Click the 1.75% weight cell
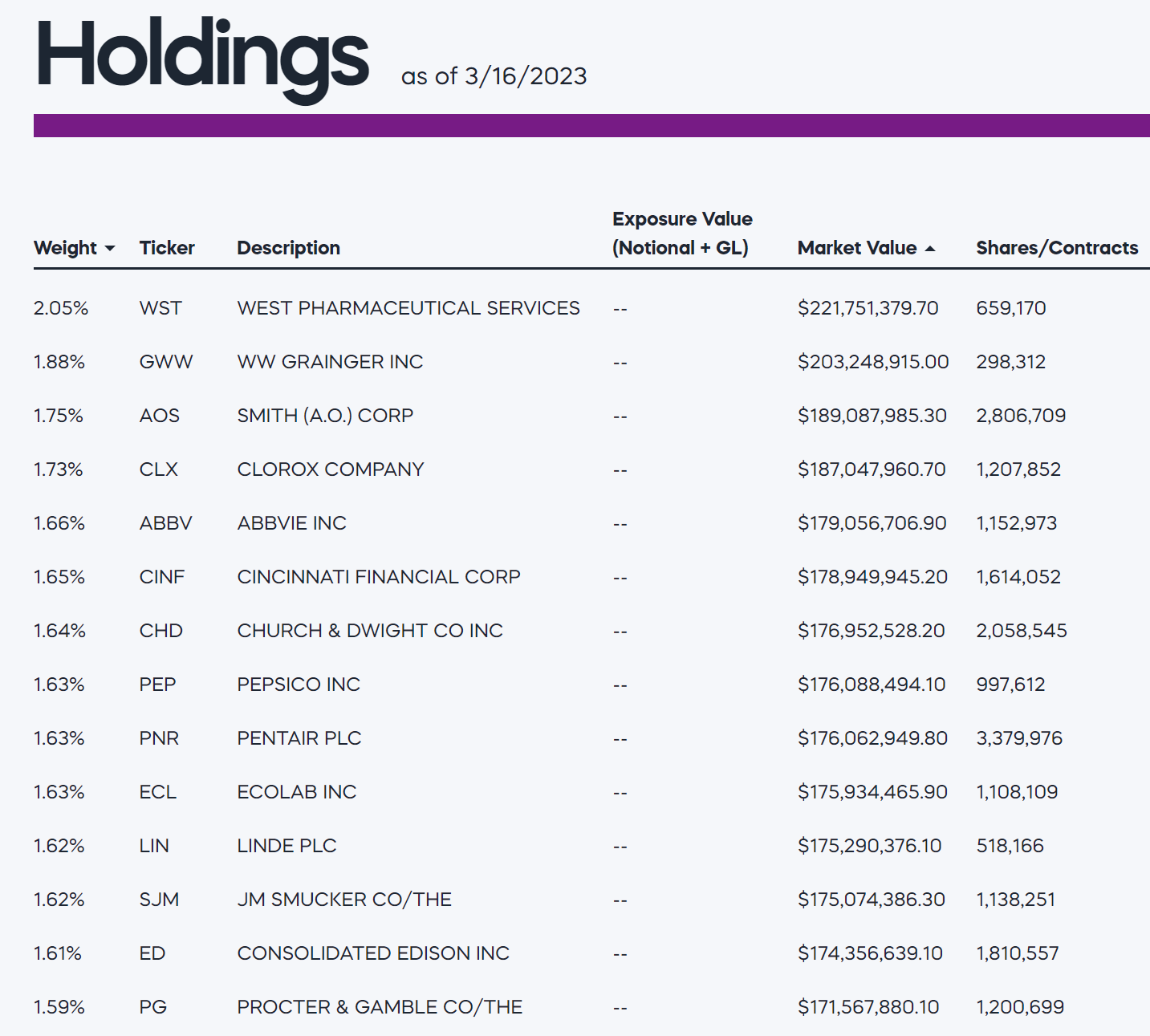 point(59,416)
